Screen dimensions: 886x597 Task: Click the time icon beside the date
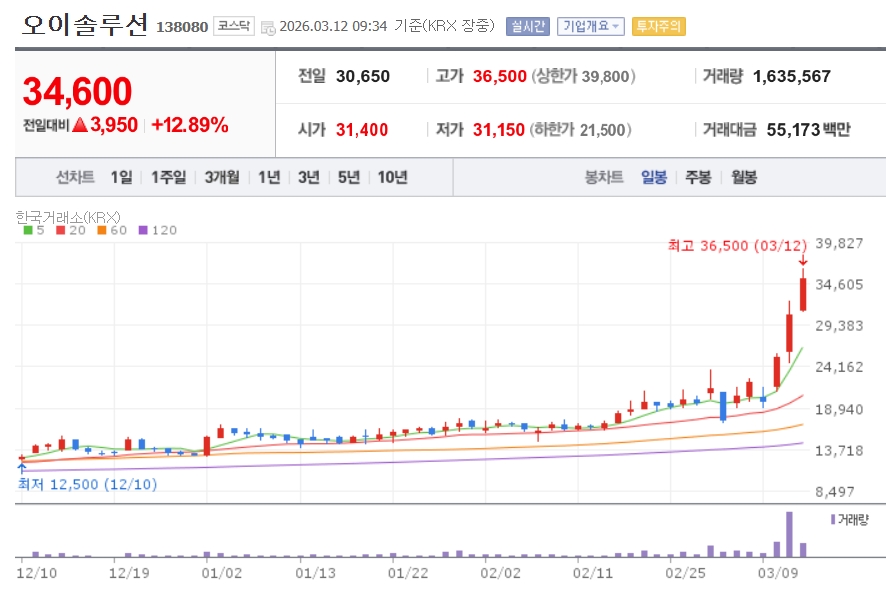(267, 27)
